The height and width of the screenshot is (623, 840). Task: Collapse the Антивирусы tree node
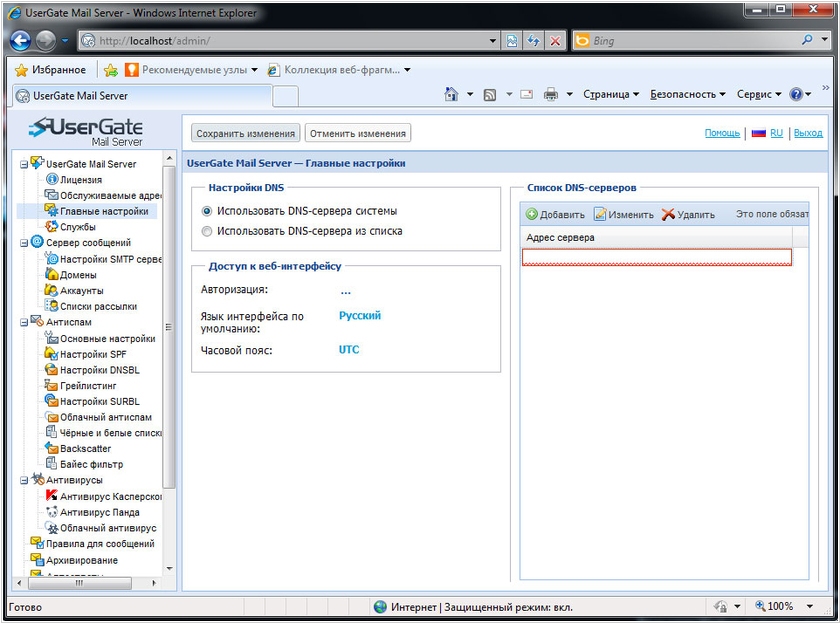pos(24,480)
